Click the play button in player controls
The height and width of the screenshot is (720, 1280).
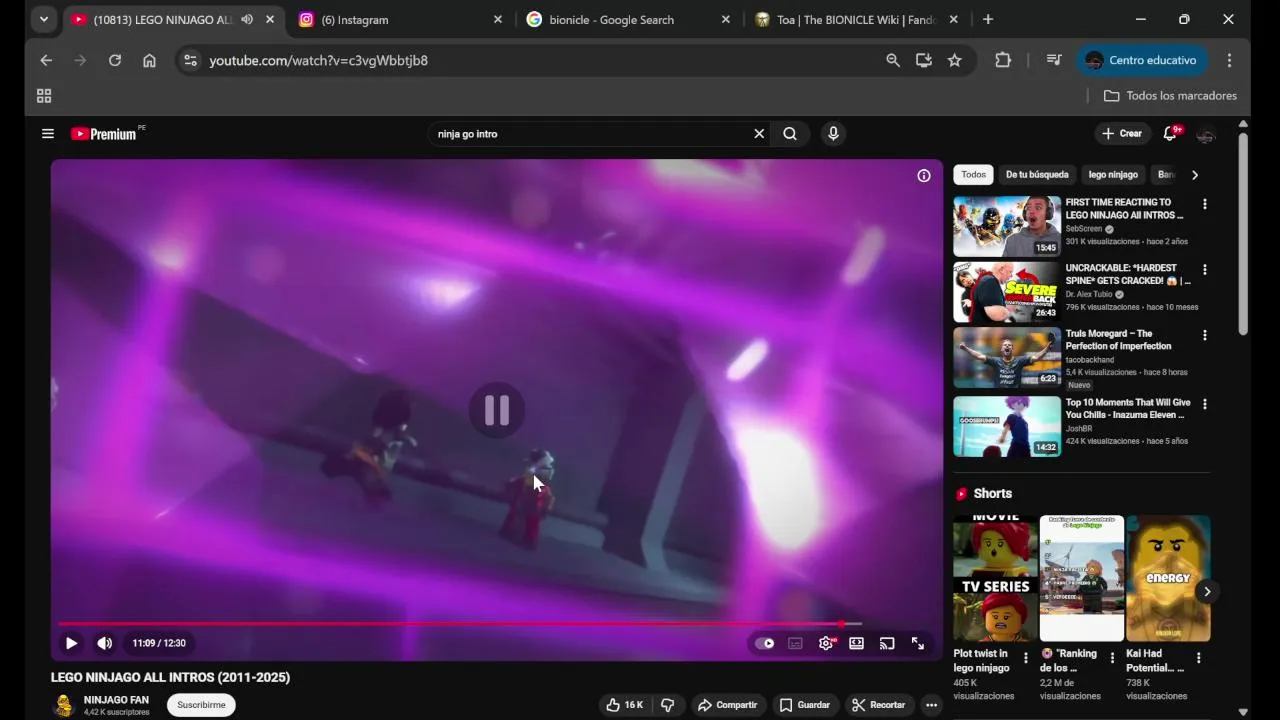[71, 643]
